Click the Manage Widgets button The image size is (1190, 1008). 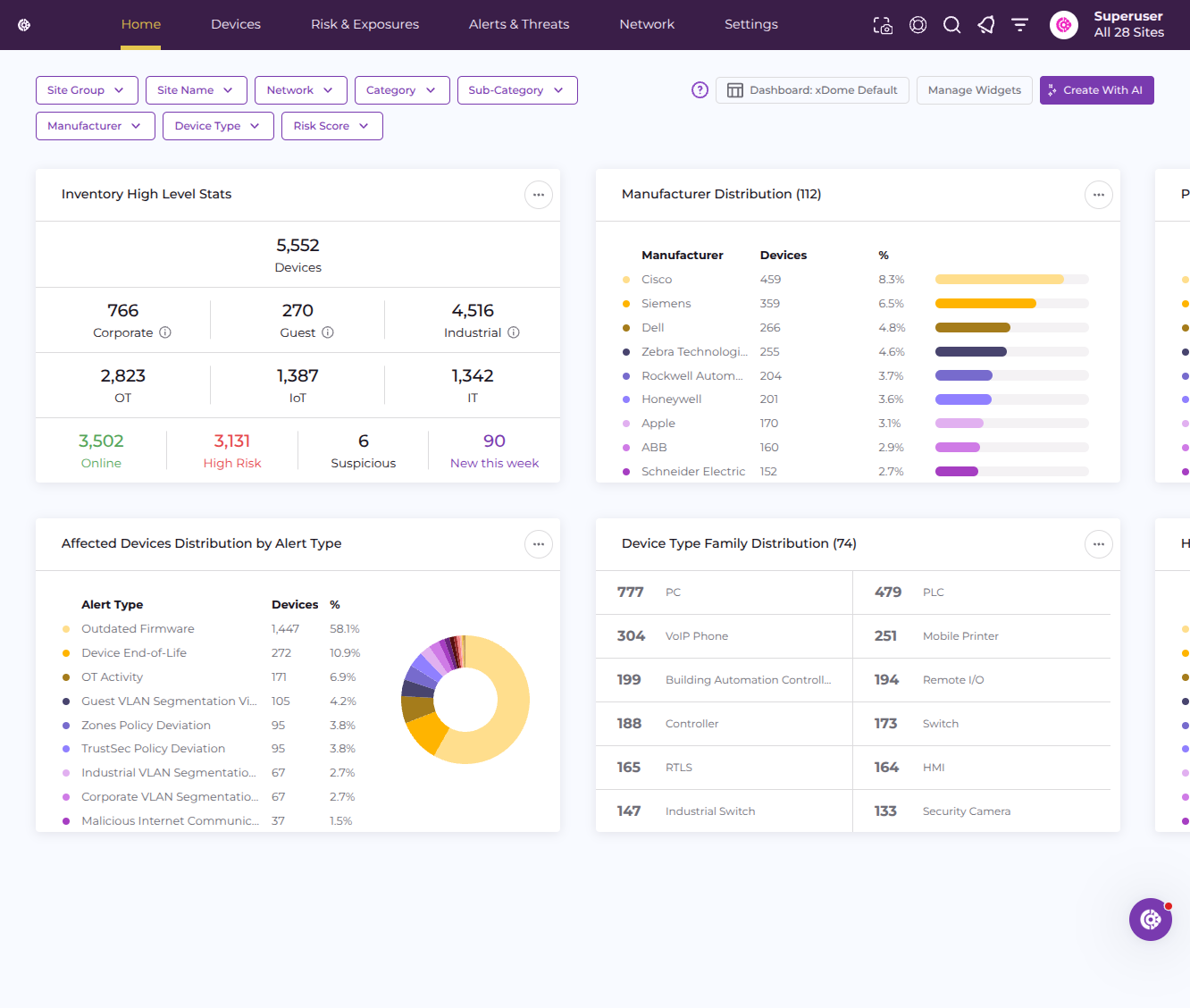975,90
